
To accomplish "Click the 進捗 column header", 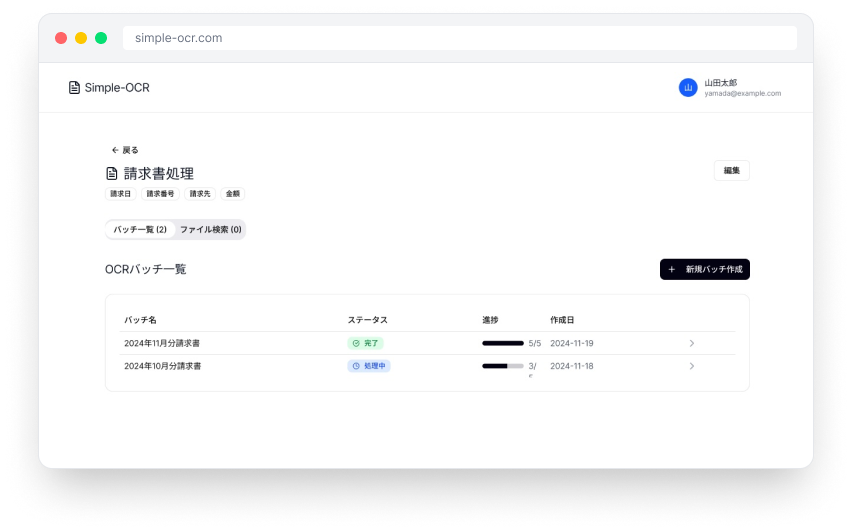I will (x=490, y=320).
